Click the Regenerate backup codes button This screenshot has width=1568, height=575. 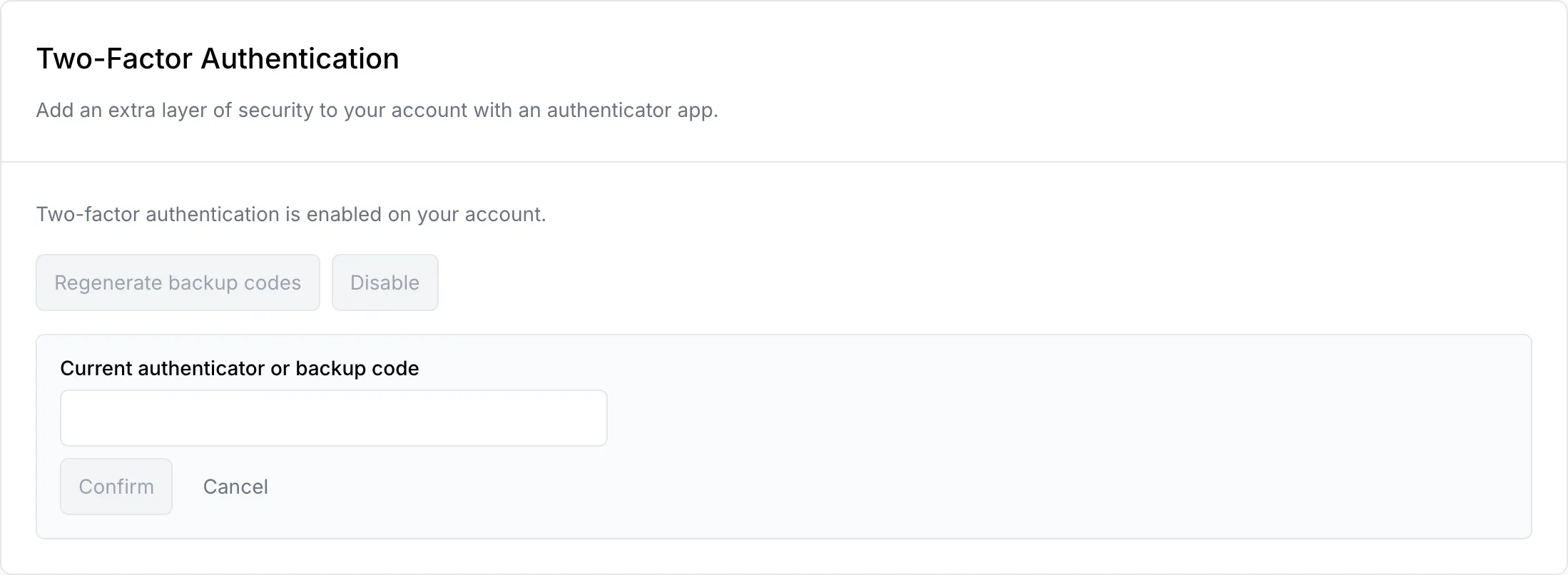[x=178, y=283]
